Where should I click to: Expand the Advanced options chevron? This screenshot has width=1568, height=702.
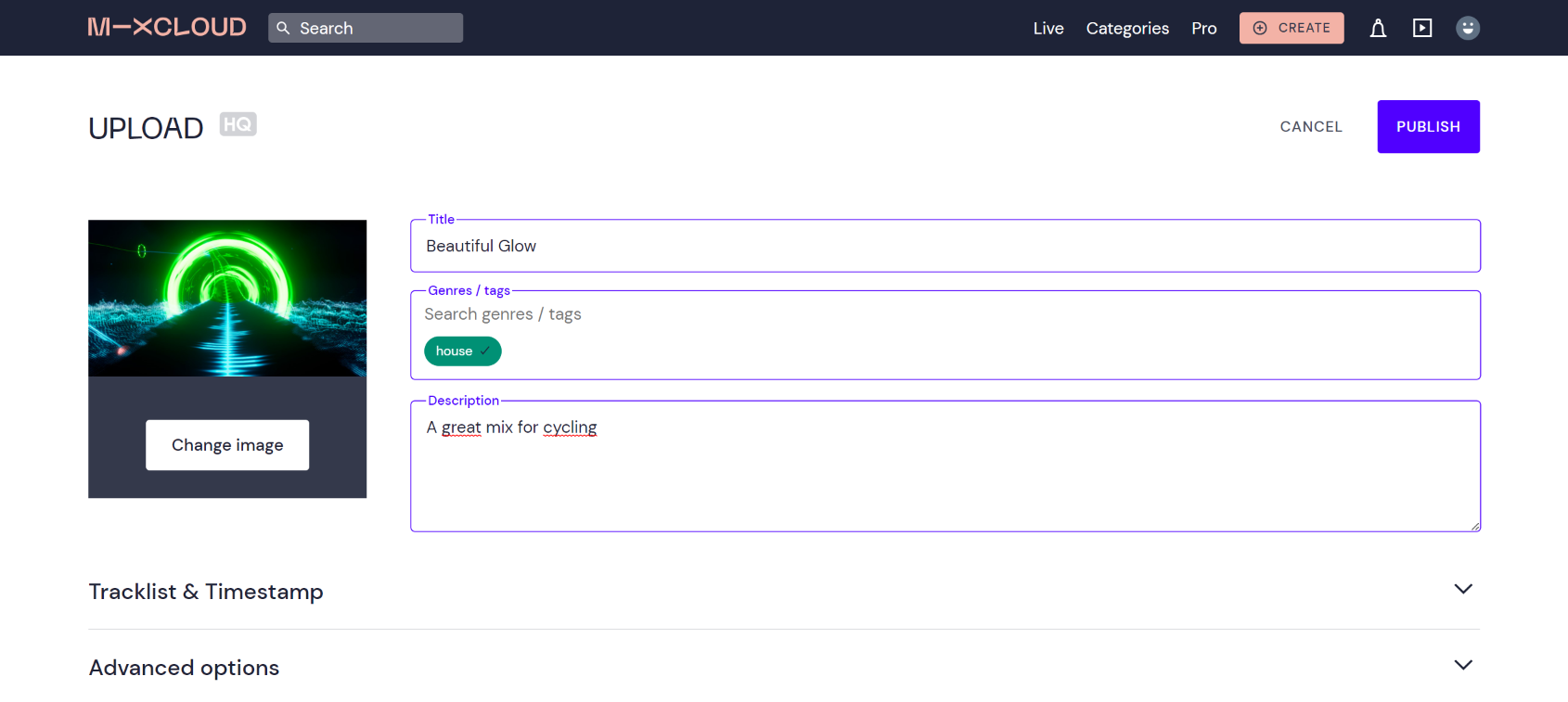(1462, 666)
